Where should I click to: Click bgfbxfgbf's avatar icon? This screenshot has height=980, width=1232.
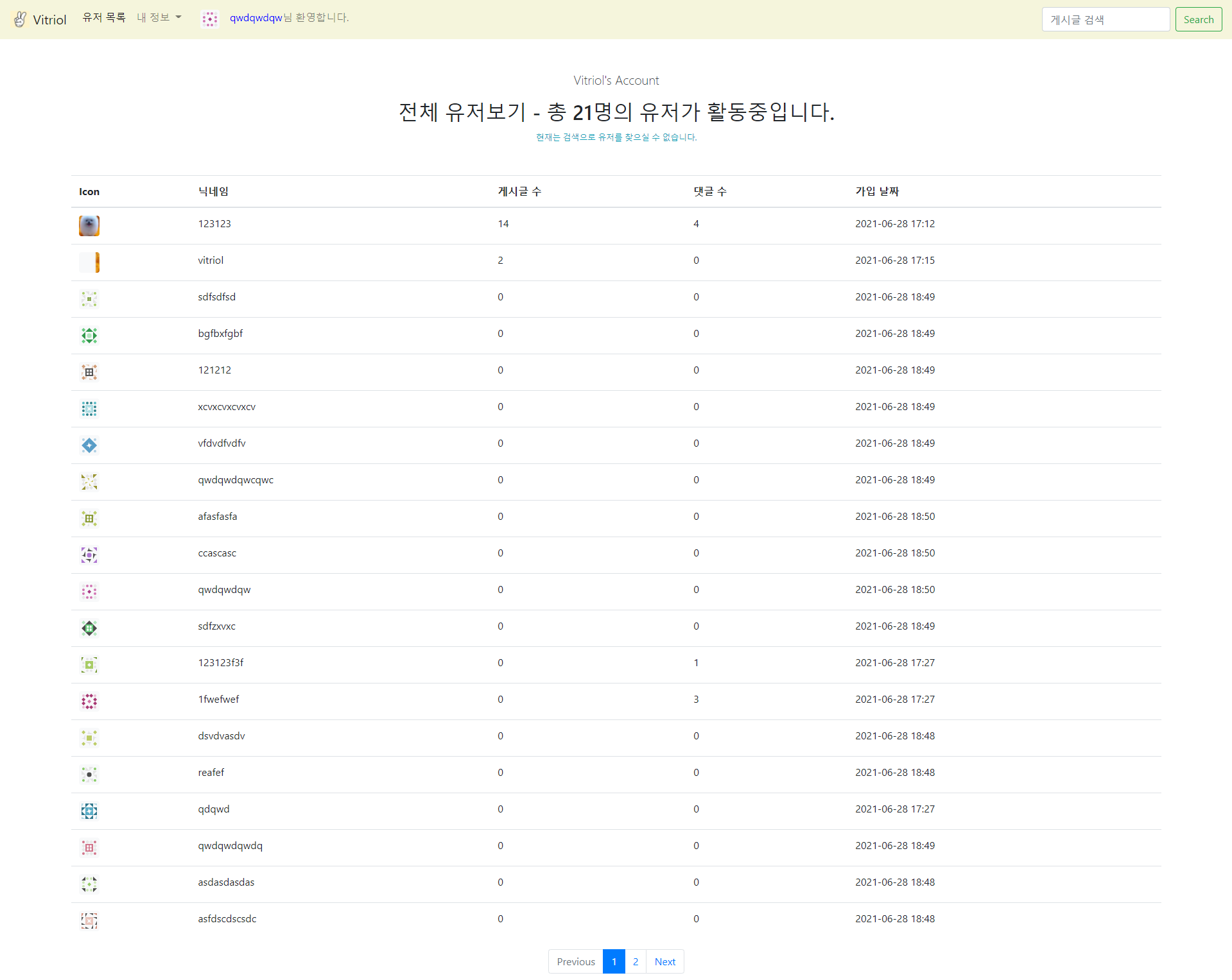[x=89, y=335]
